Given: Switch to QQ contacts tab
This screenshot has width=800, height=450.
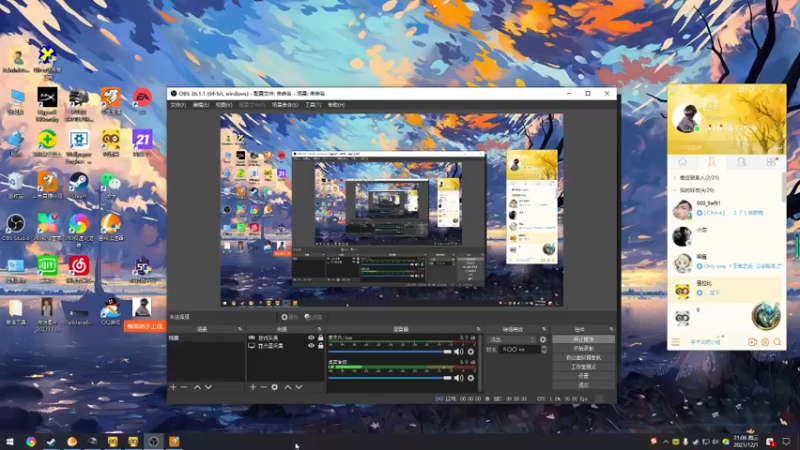Looking at the screenshot, I should coord(712,162).
